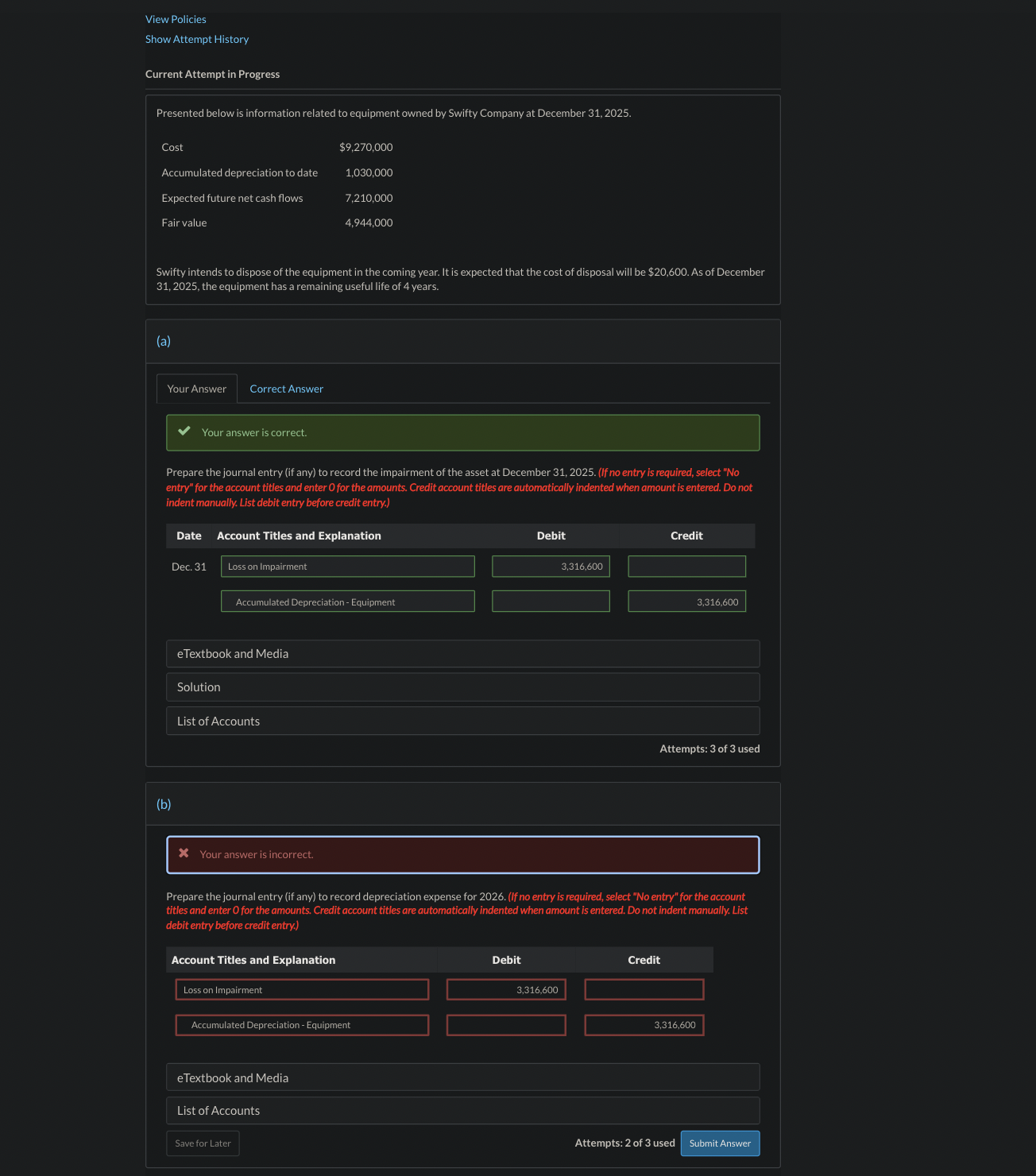Select the Loss on Impairment field in part (b)
This screenshot has height=1176, width=1036.
[x=302, y=989]
